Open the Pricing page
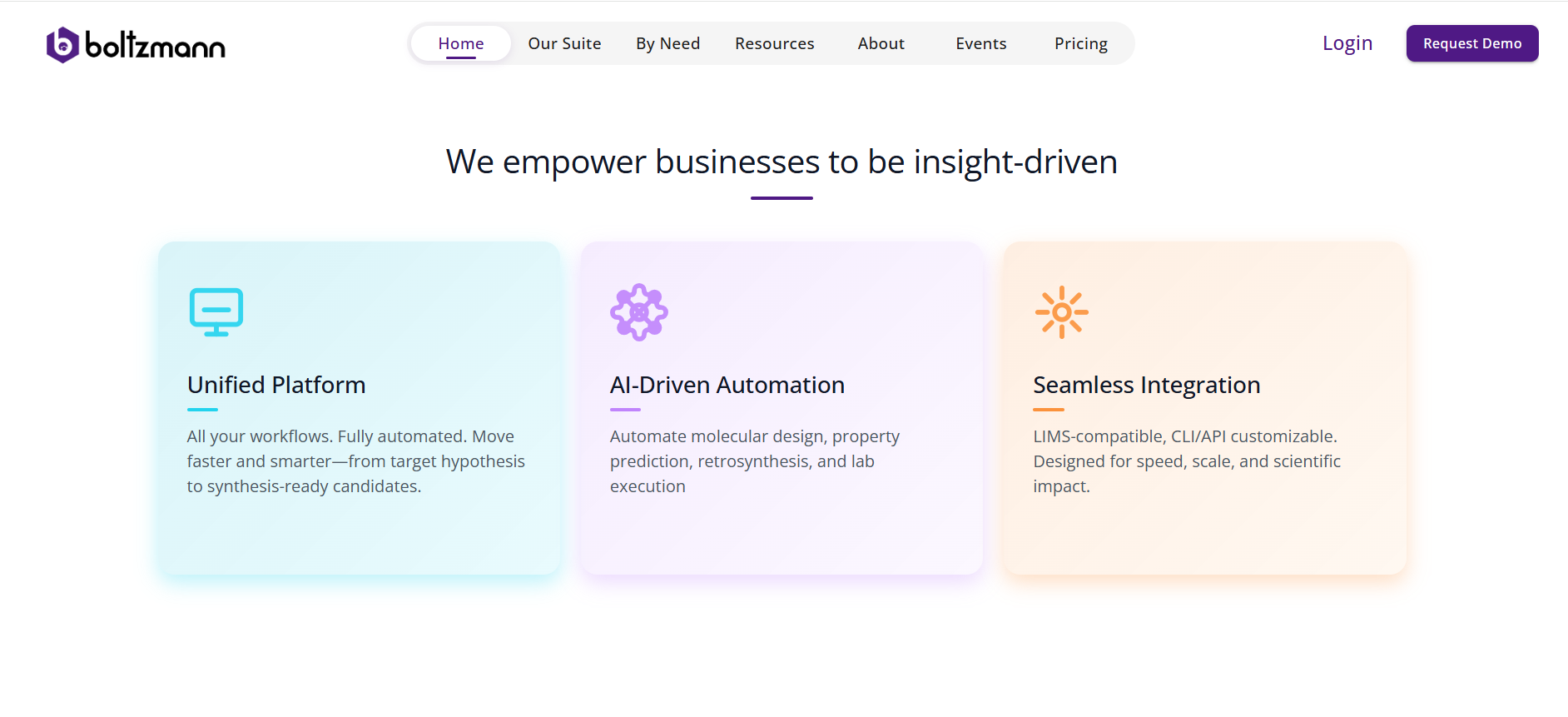The width and height of the screenshot is (1568, 717). pos(1081,43)
